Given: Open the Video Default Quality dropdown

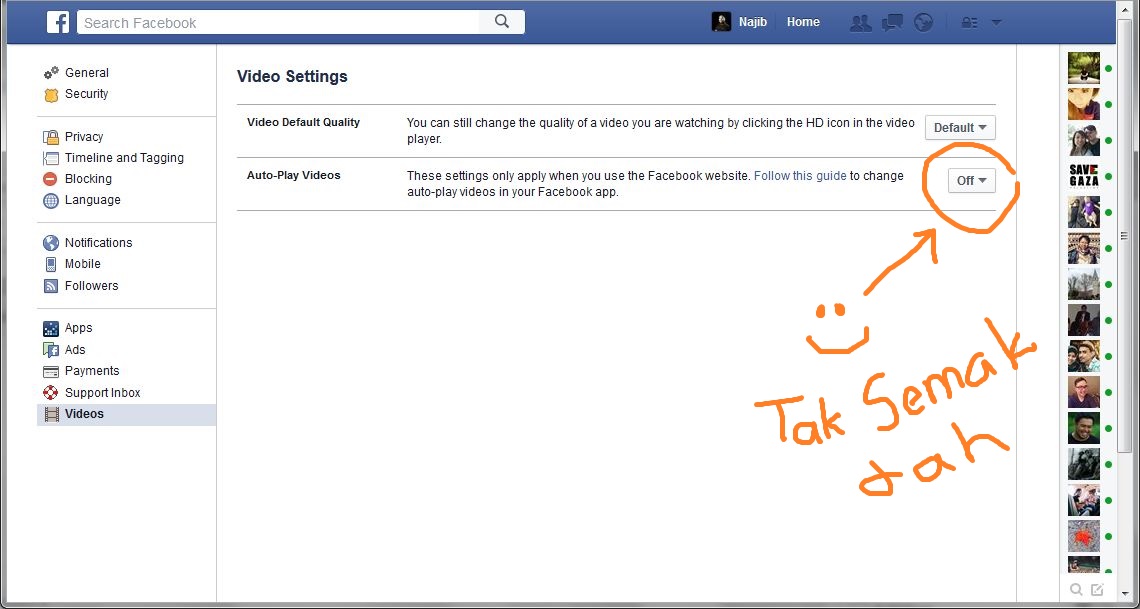Looking at the screenshot, I should click(x=960, y=128).
